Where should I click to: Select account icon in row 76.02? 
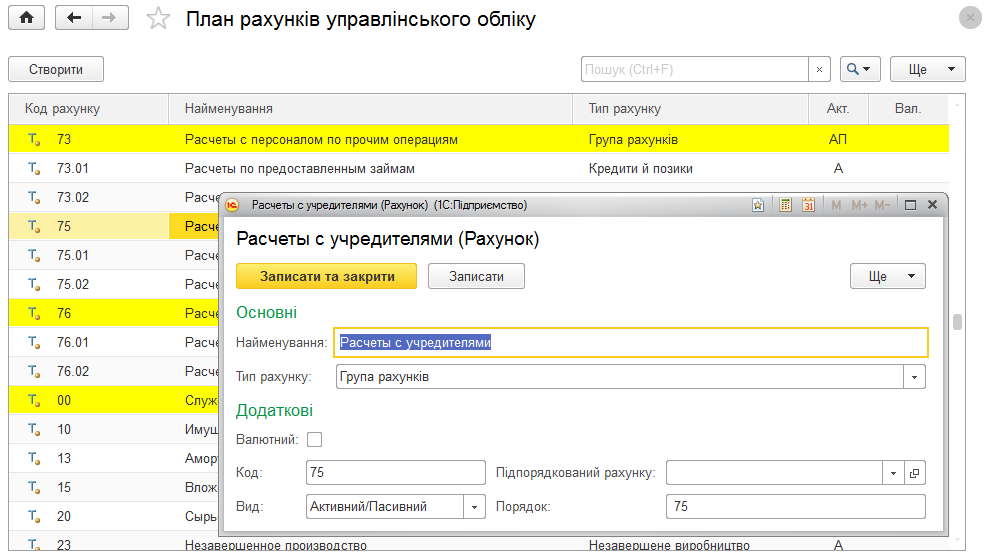[34, 371]
